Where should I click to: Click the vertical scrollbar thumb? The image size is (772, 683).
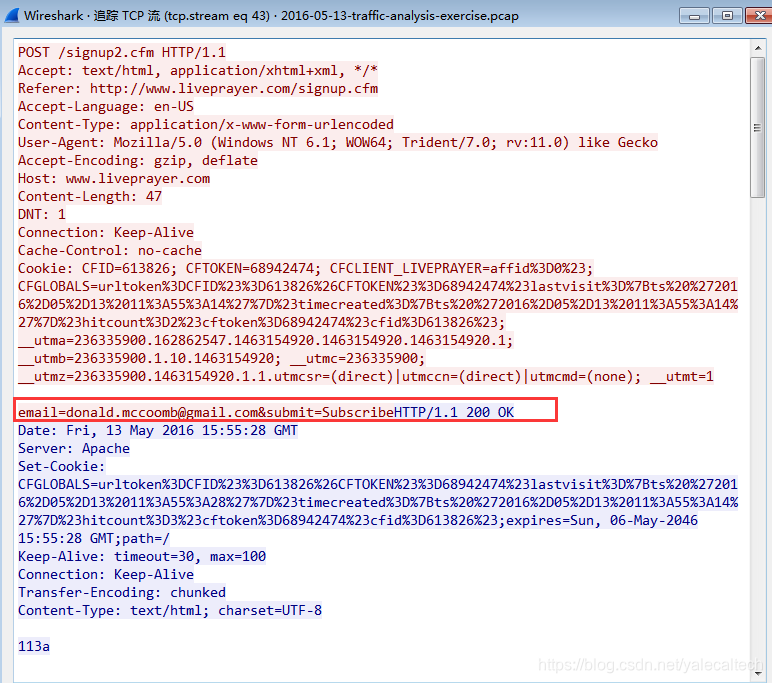(x=758, y=128)
